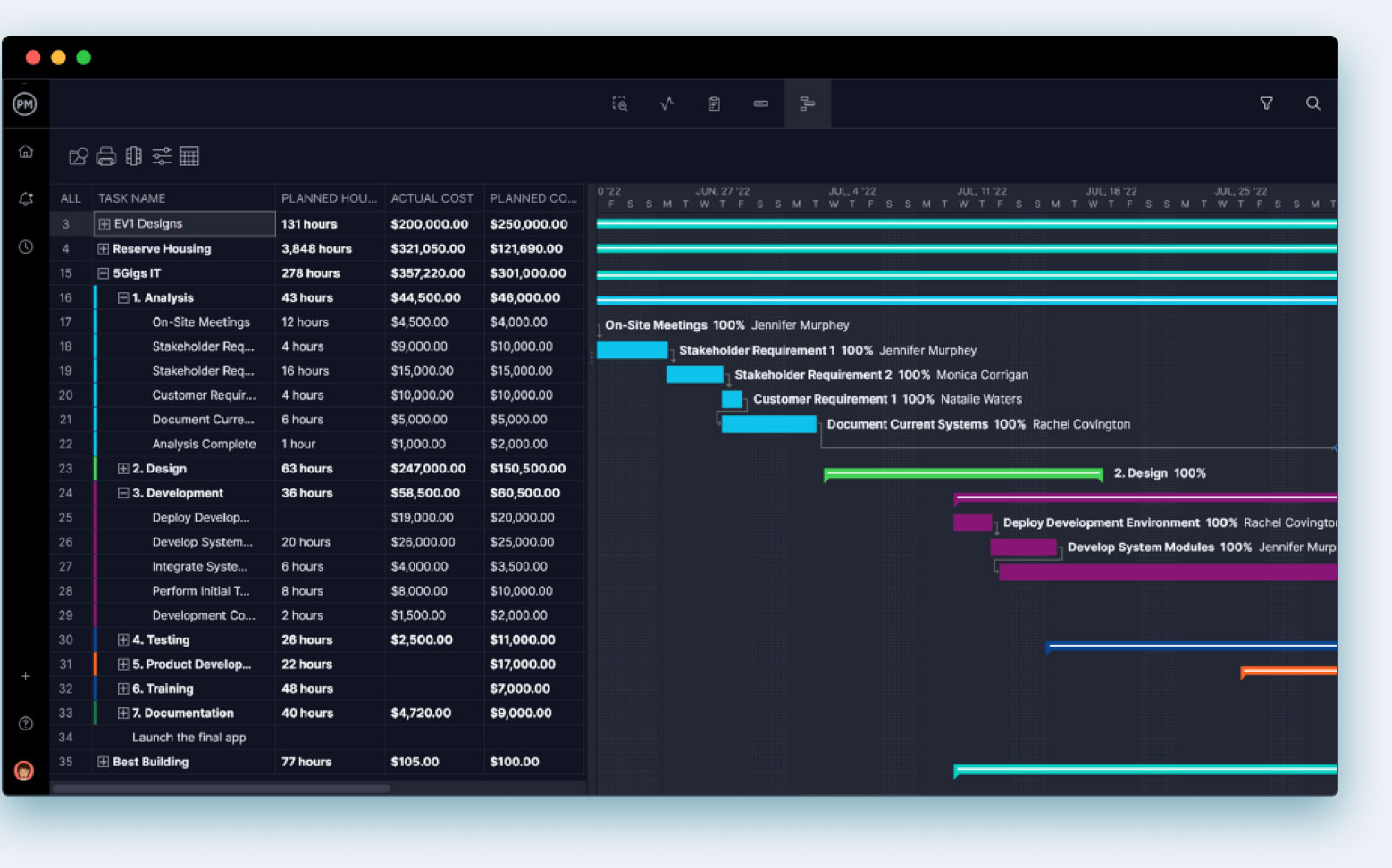Image resolution: width=1392 pixels, height=868 pixels.
Task: Click the print icon above the task list
Action: click(105, 155)
